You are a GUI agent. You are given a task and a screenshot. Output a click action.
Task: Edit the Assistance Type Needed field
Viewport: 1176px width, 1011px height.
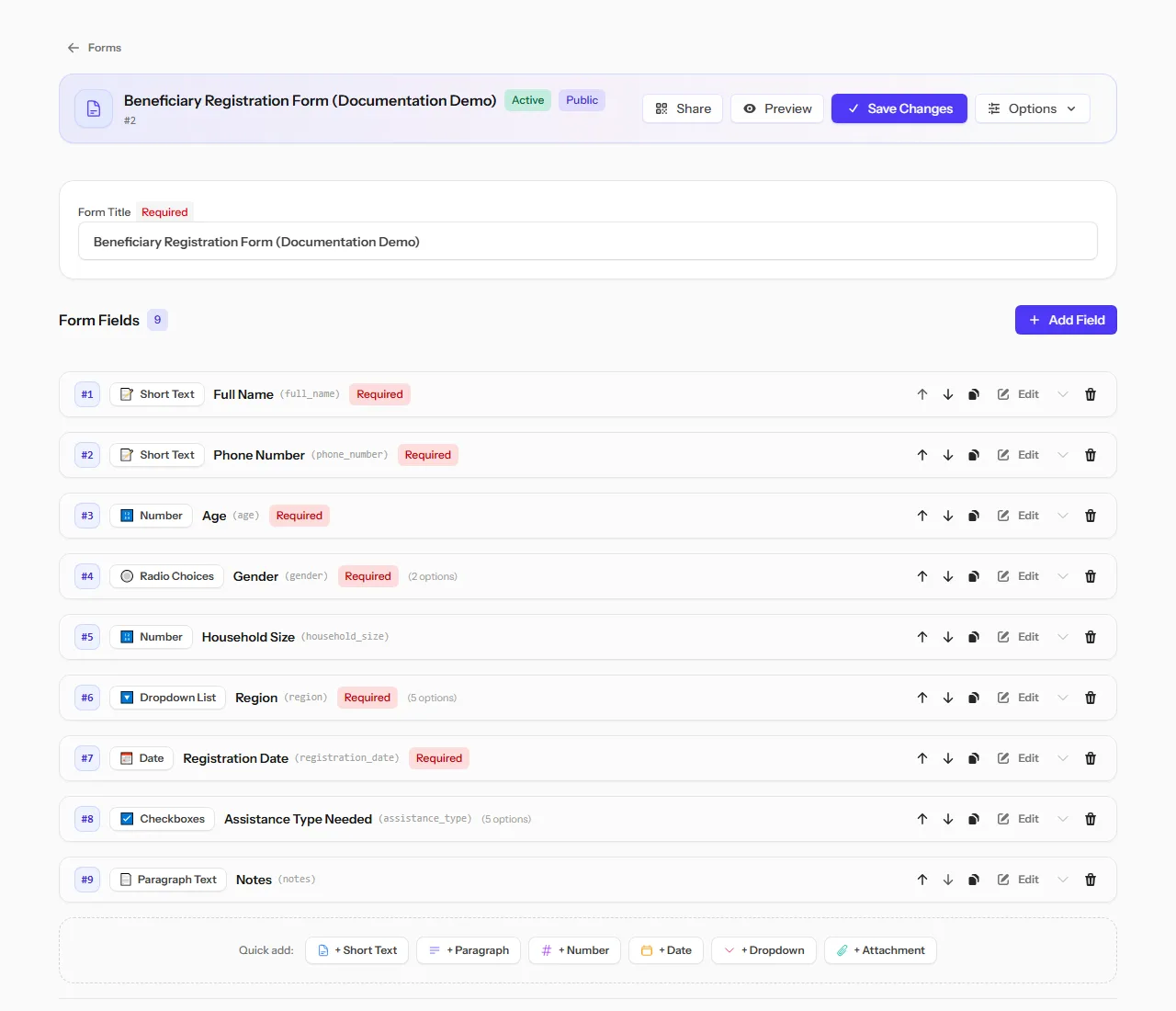click(x=1018, y=819)
